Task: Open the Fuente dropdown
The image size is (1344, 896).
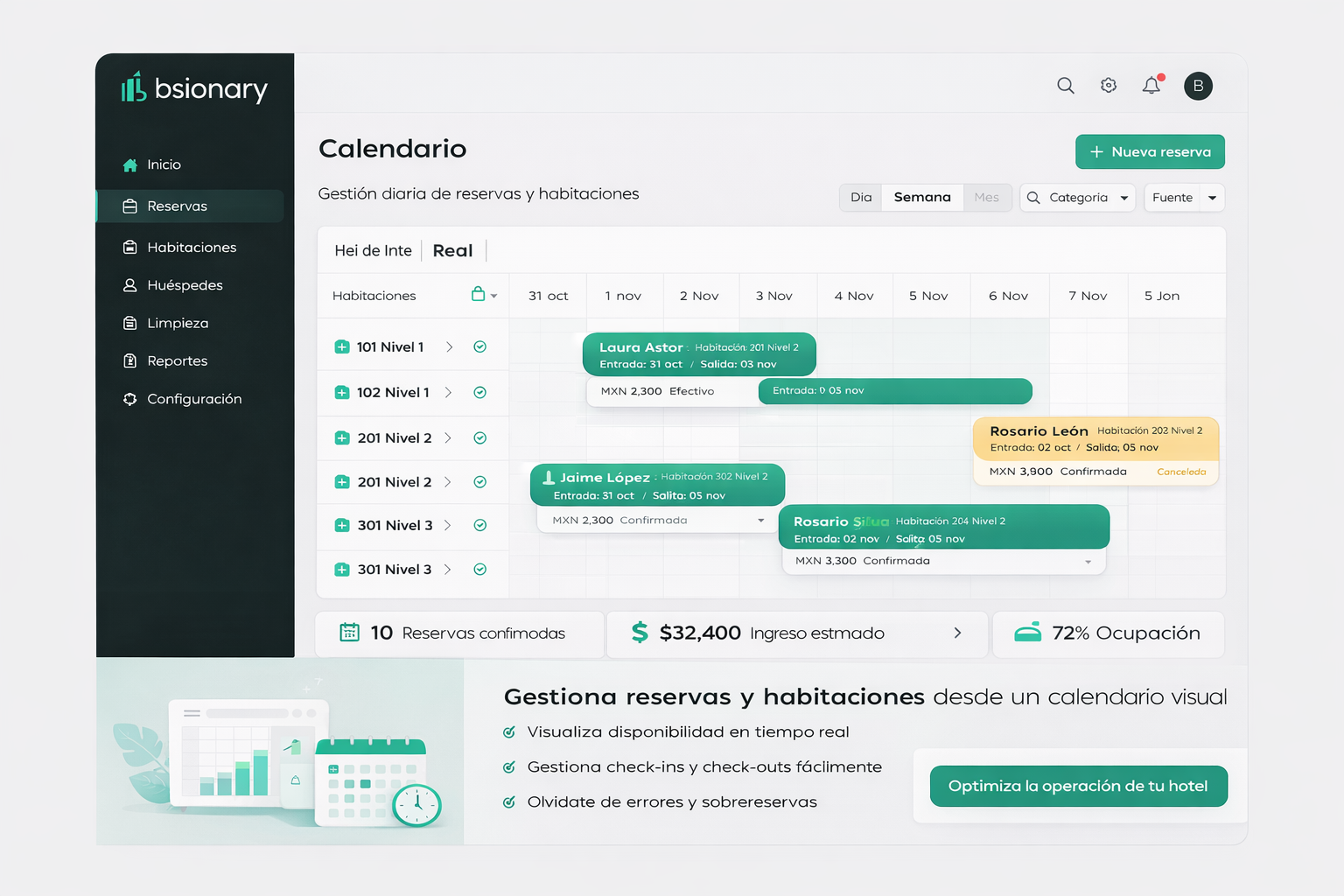Action: point(1184,198)
